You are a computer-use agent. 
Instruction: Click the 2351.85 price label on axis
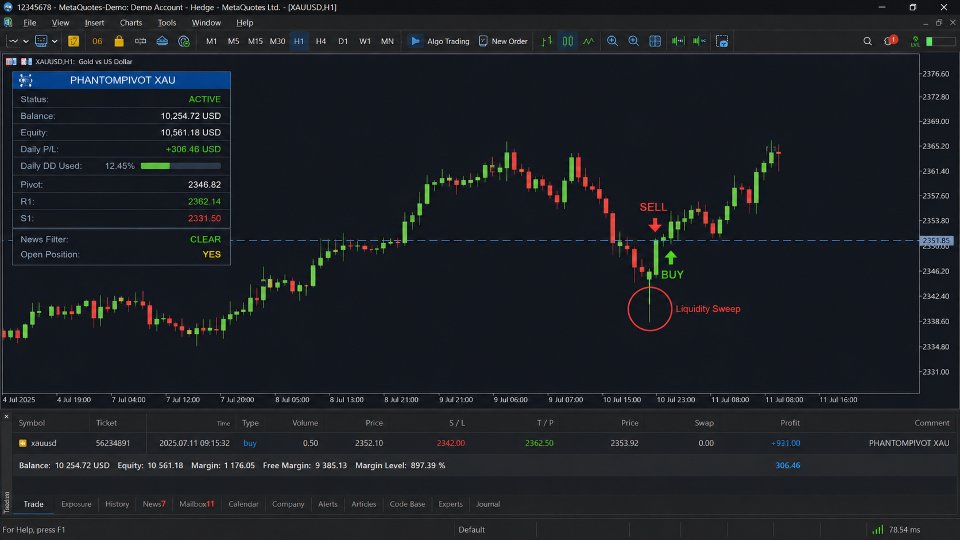(x=936, y=241)
